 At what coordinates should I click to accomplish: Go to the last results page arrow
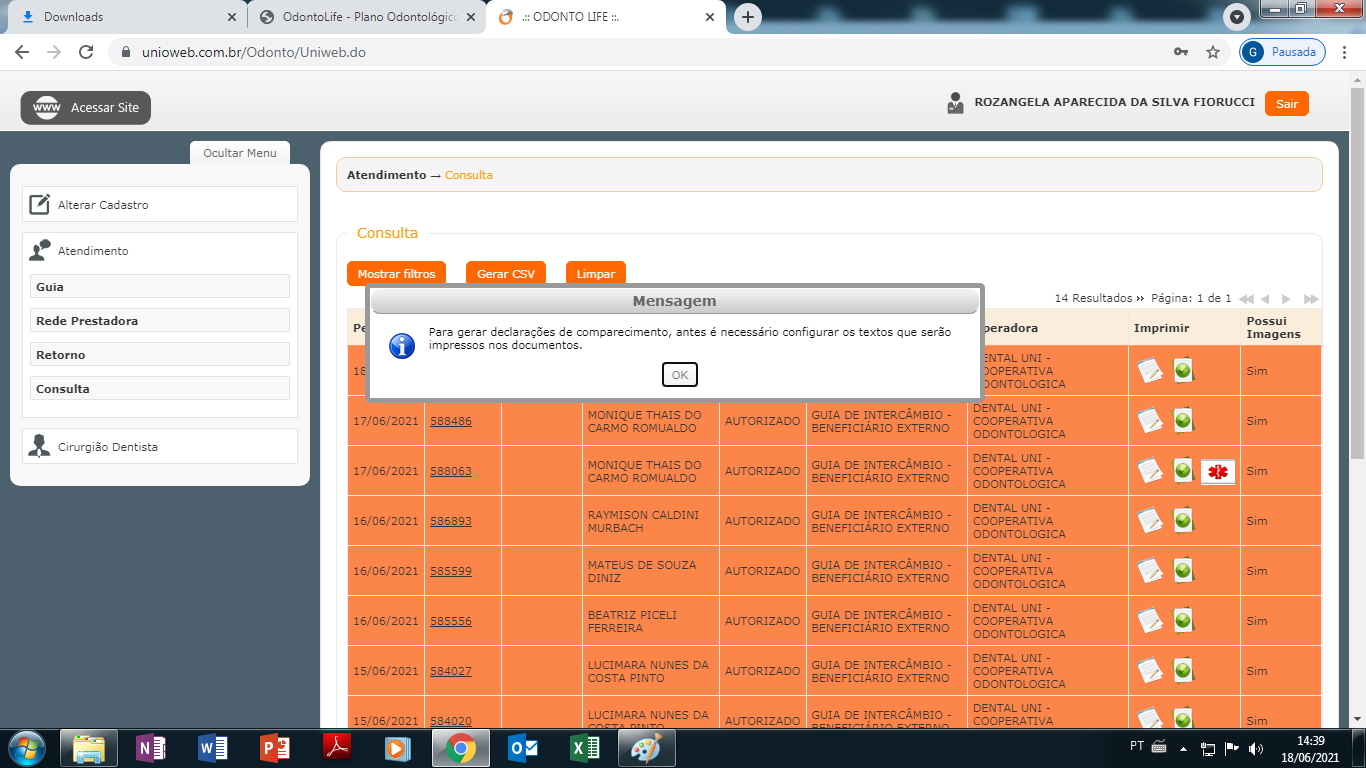point(1311,299)
